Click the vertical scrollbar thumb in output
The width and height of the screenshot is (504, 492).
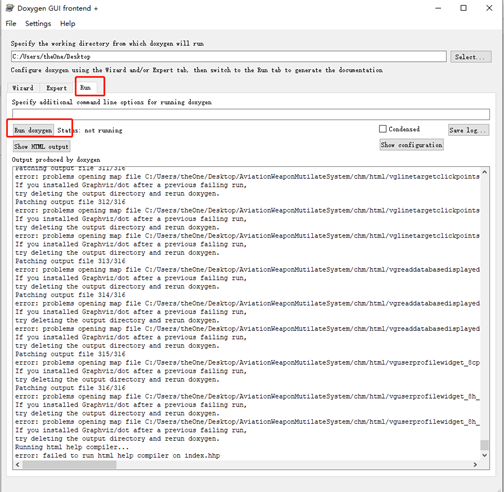485,445
